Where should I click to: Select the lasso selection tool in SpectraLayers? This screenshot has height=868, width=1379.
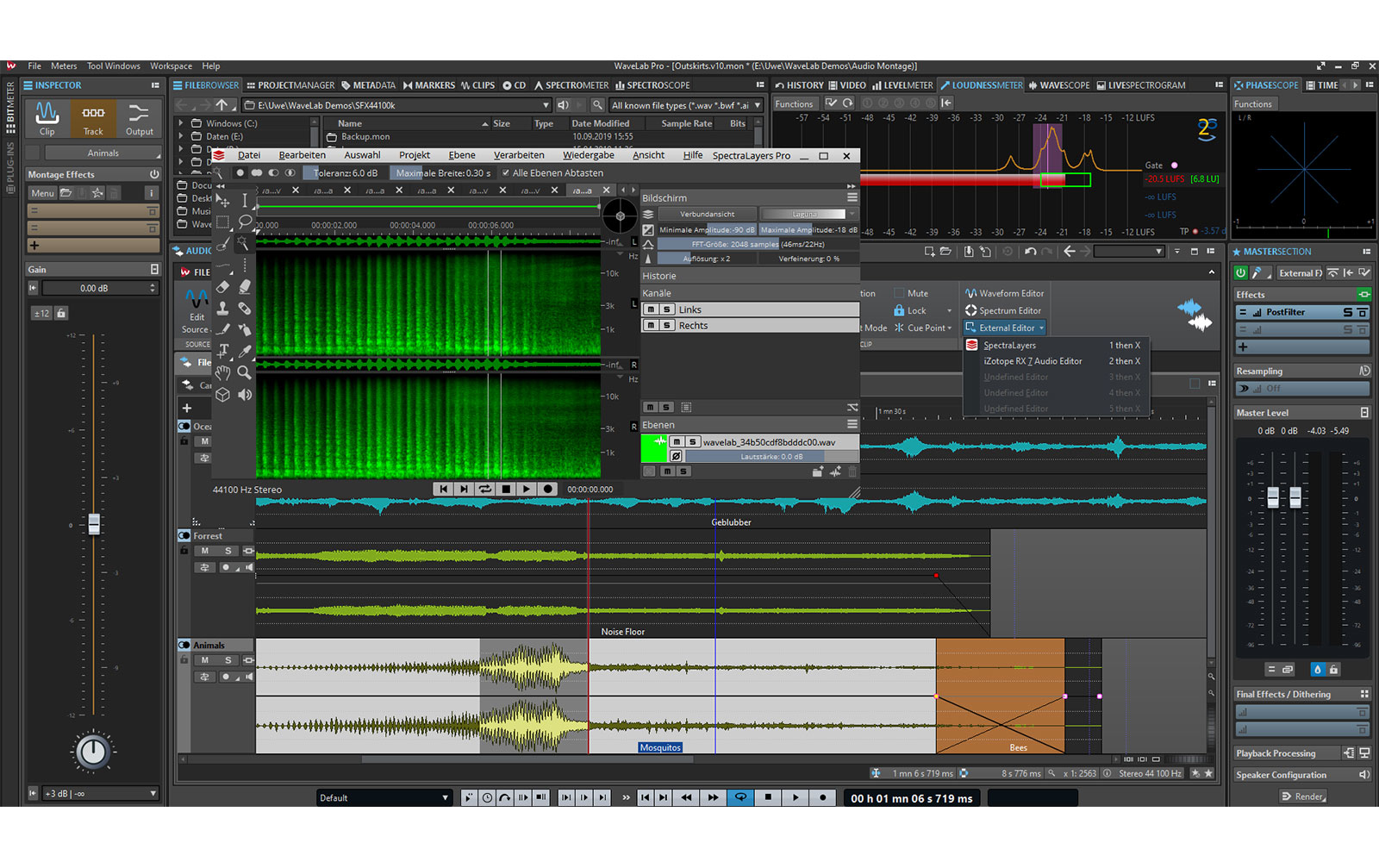click(245, 222)
